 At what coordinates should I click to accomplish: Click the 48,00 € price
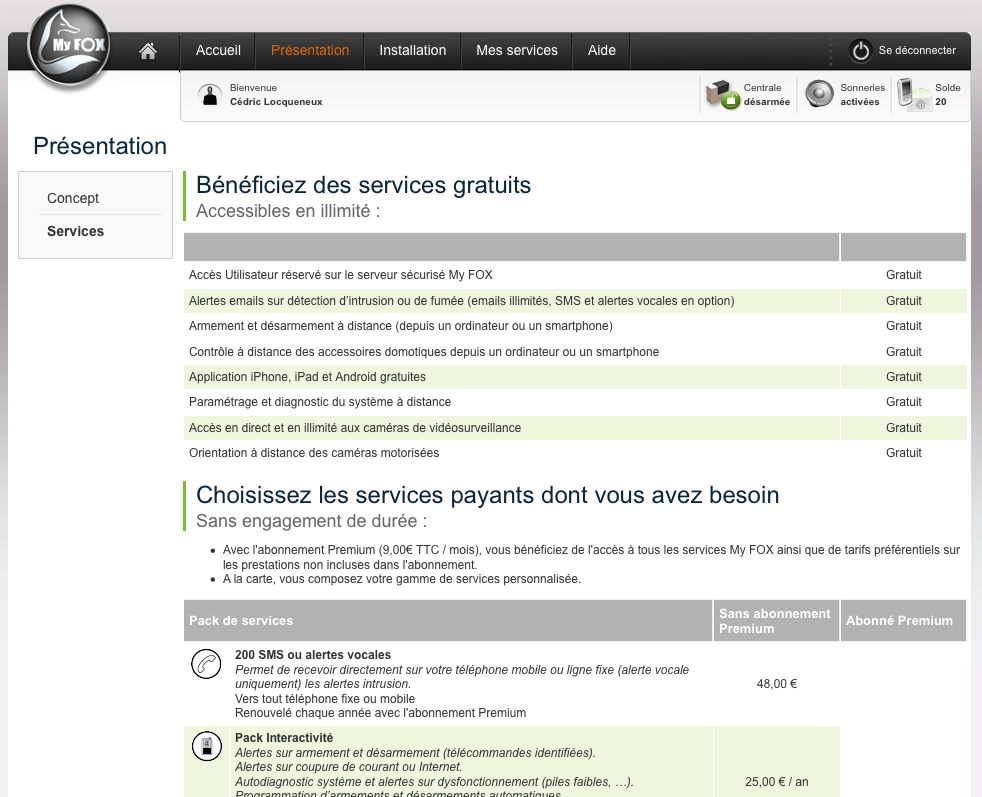[777, 684]
